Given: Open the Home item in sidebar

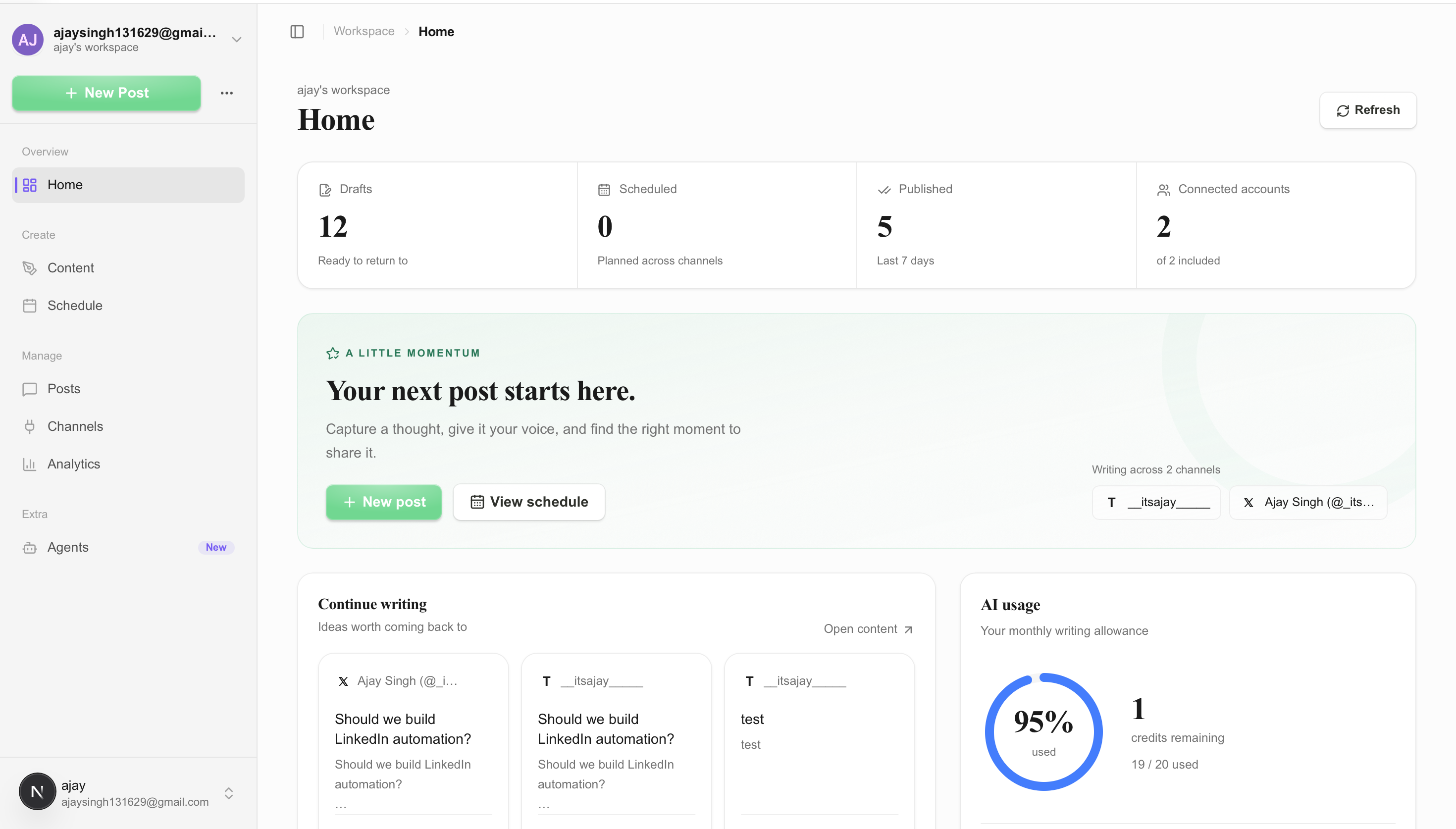Looking at the screenshot, I should tap(128, 185).
